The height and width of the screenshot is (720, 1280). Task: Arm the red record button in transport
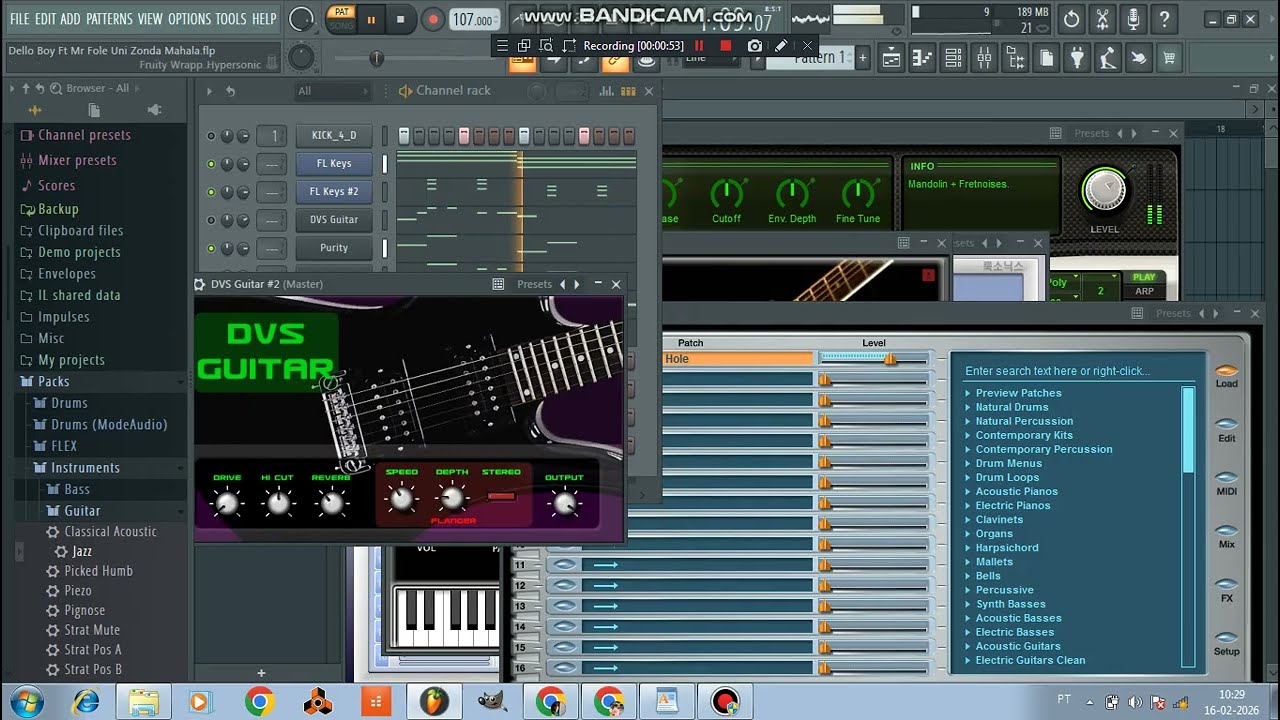pos(433,19)
